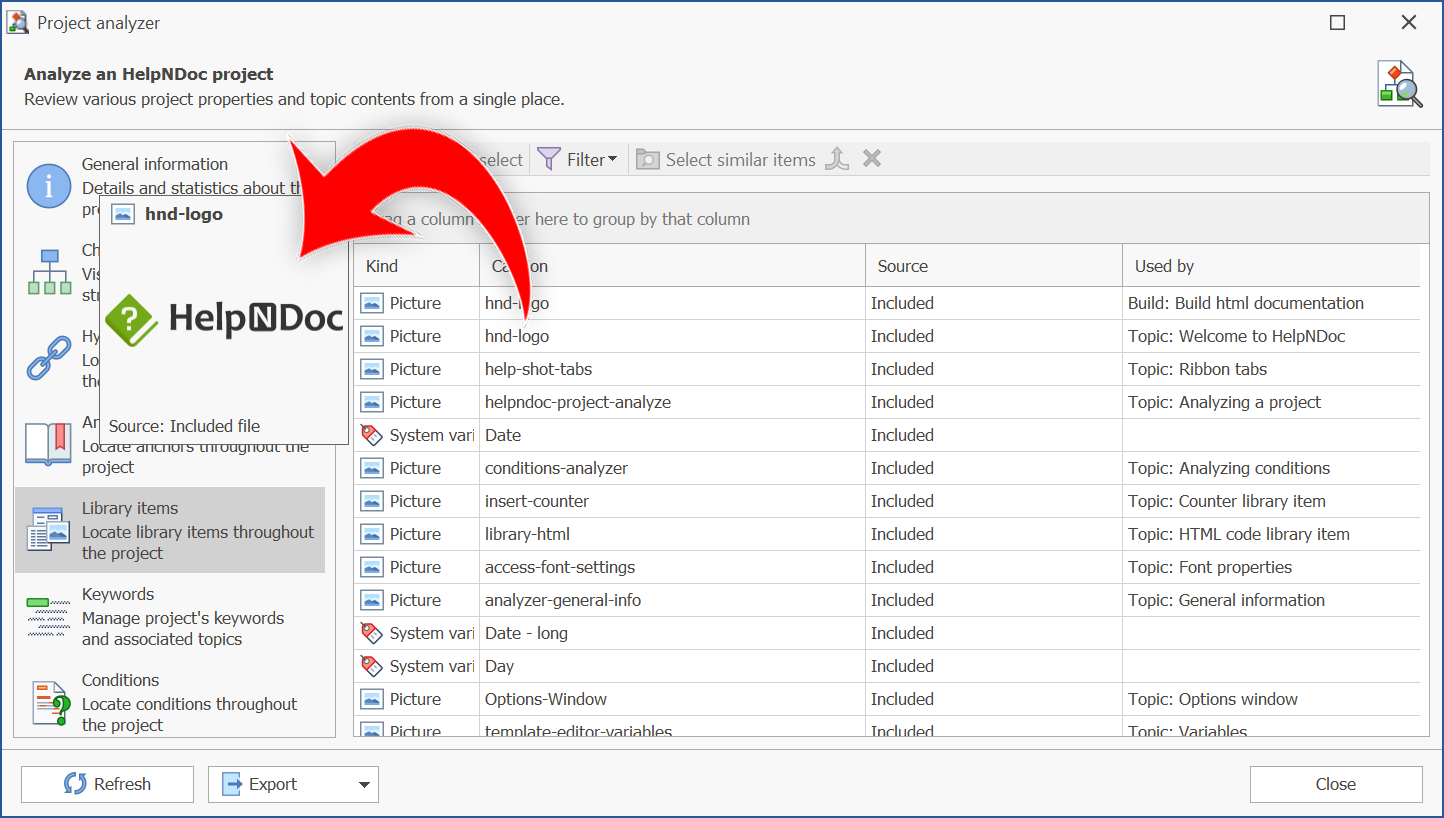Image resolution: width=1444 pixels, height=818 pixels.
Task: Click picture icon in insert-counter row
Action: point(372,501)
